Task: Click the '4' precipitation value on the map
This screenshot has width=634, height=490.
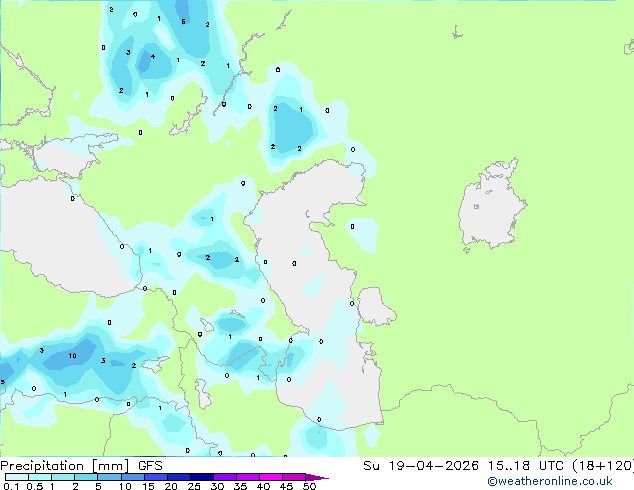Action: pyautogui.click(x=153, y=56)
